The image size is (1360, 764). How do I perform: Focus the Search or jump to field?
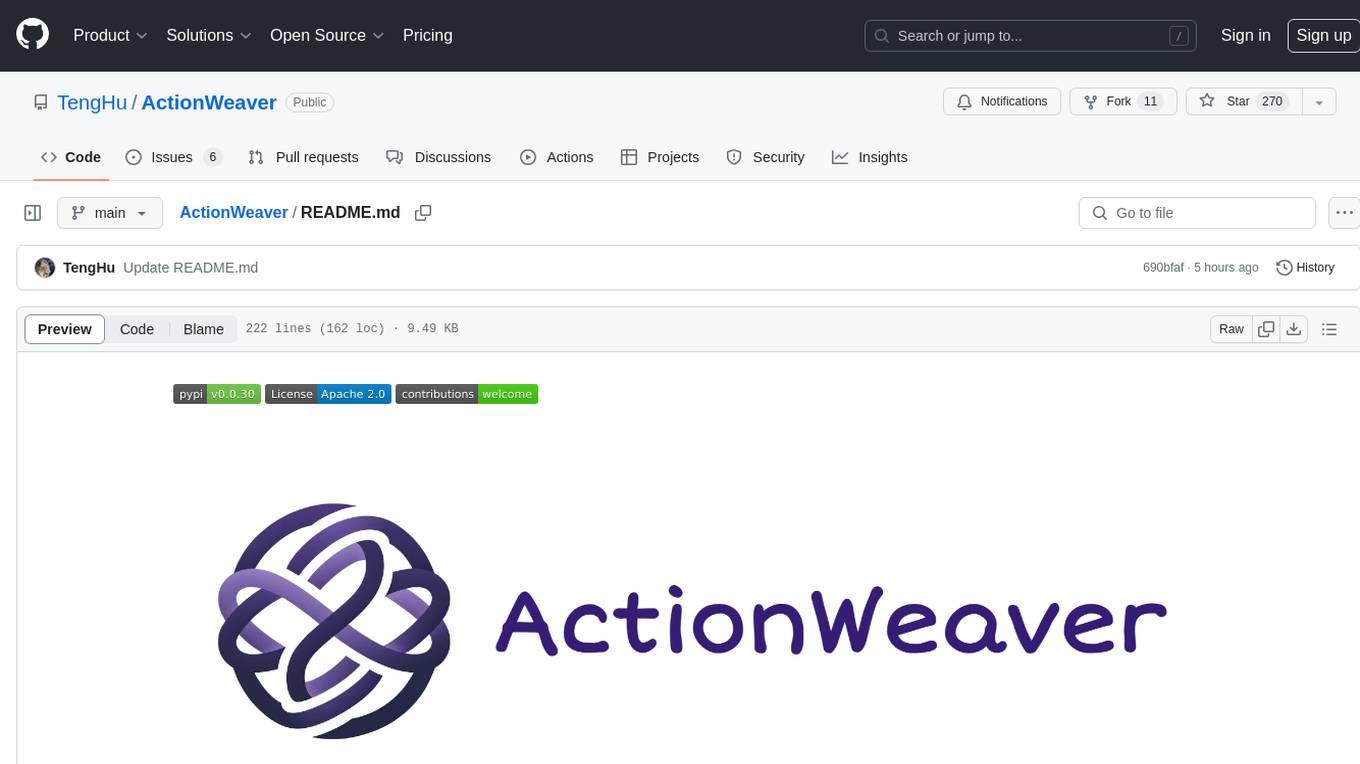coord(1031,36)
